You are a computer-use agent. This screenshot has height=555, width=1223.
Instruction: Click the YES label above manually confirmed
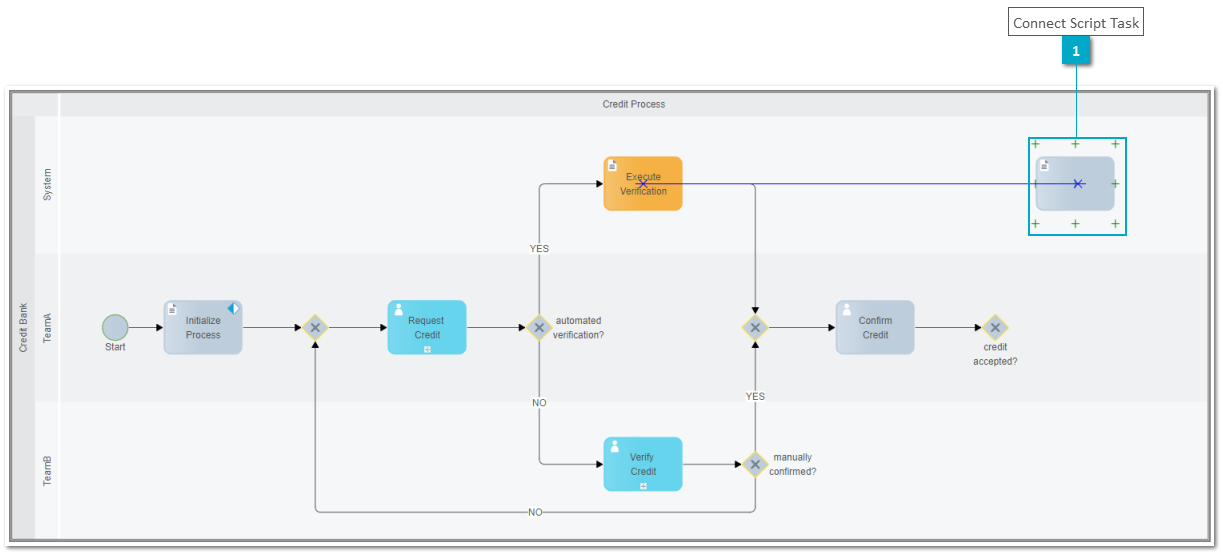click(755, 397)
